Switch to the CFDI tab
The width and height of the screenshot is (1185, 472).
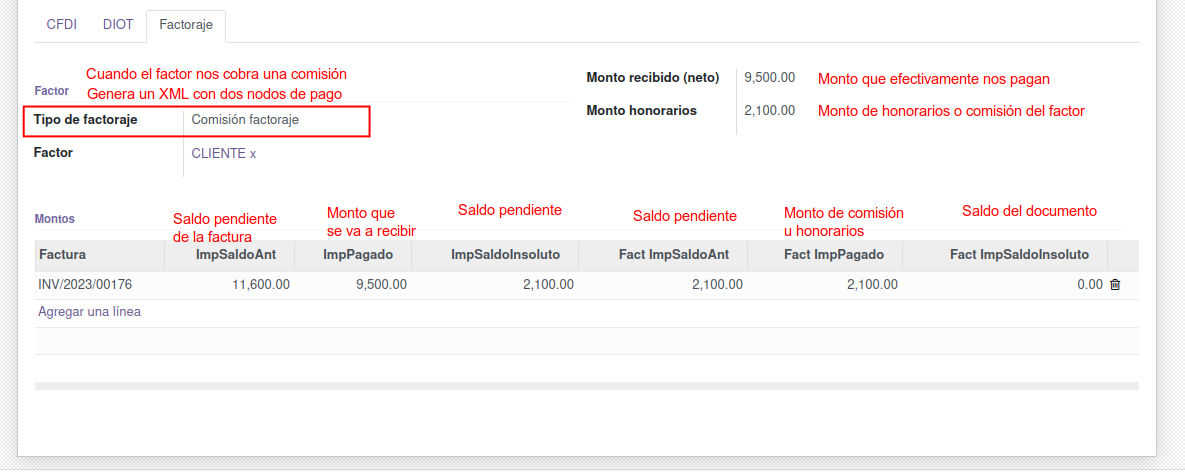62,25
